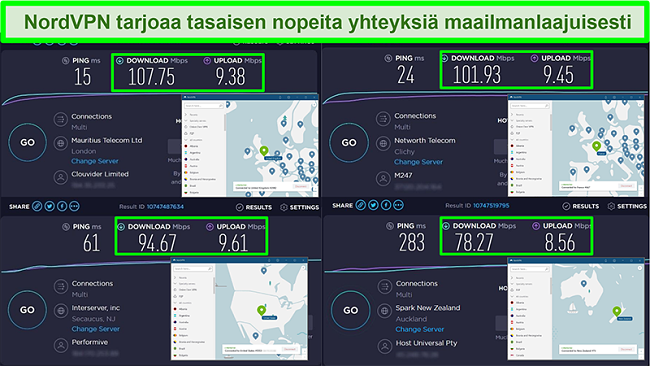Click Connections icon above Networth Telecom

click(383, 119)
